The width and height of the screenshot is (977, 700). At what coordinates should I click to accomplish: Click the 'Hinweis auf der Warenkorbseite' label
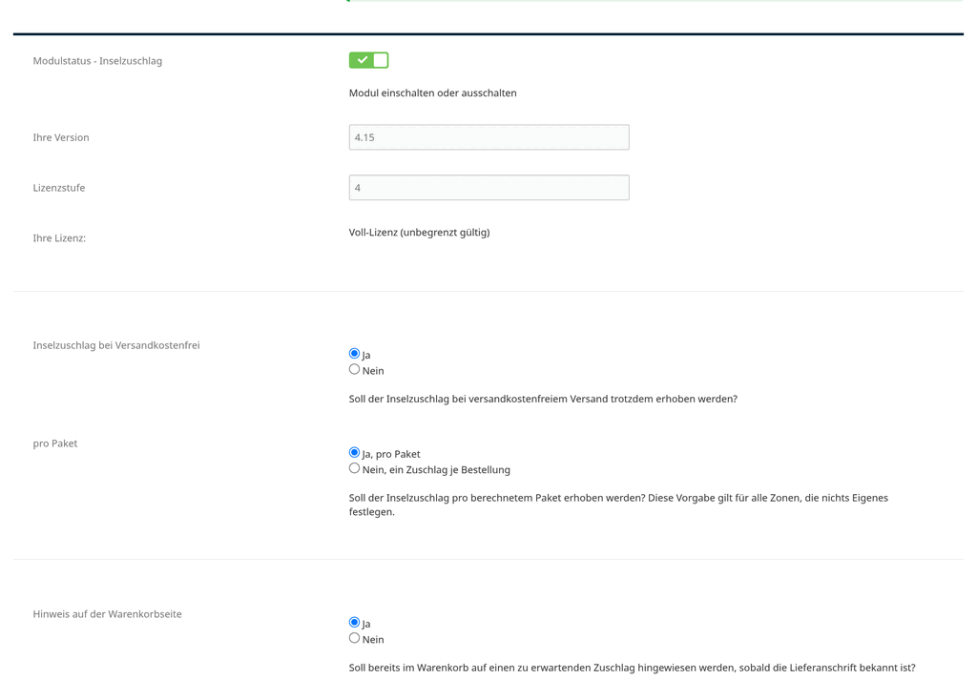[x=107, y=614]
